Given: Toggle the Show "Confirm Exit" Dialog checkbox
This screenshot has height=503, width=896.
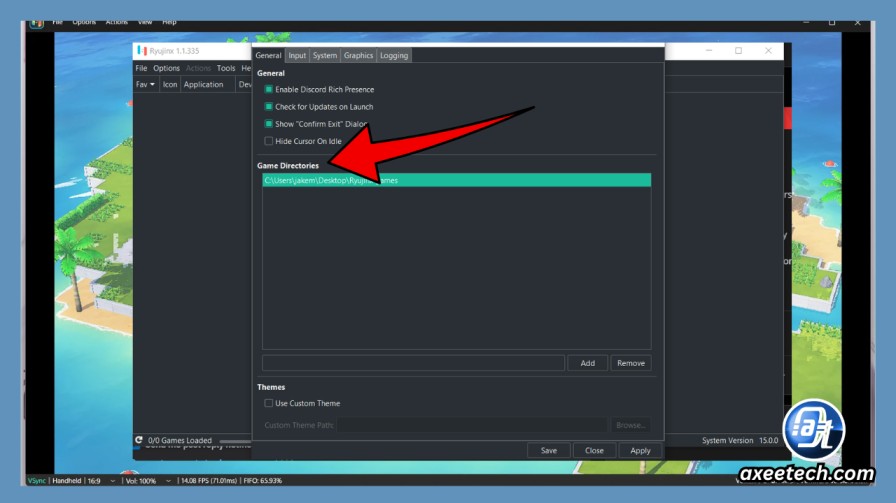Looking at the screenshot, I should point(269,123).
